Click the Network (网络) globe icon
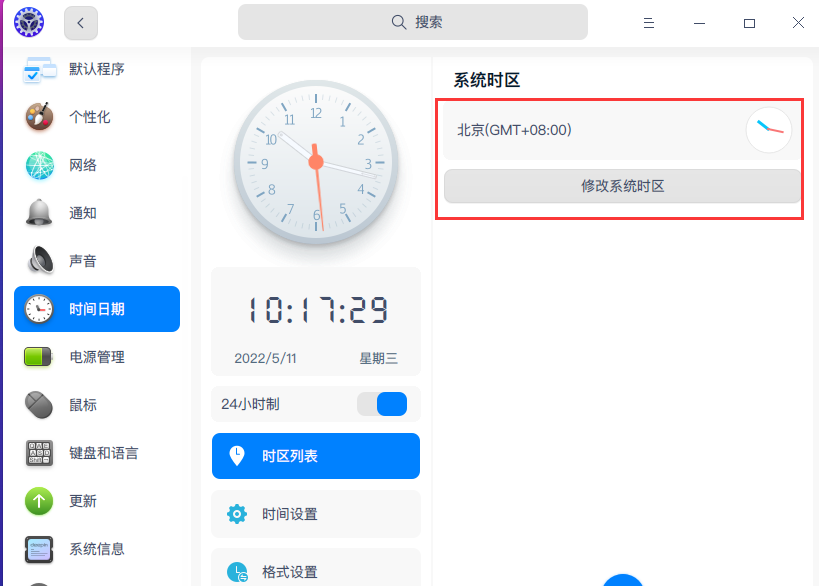819x586 pixels. (x=40, y=165)
